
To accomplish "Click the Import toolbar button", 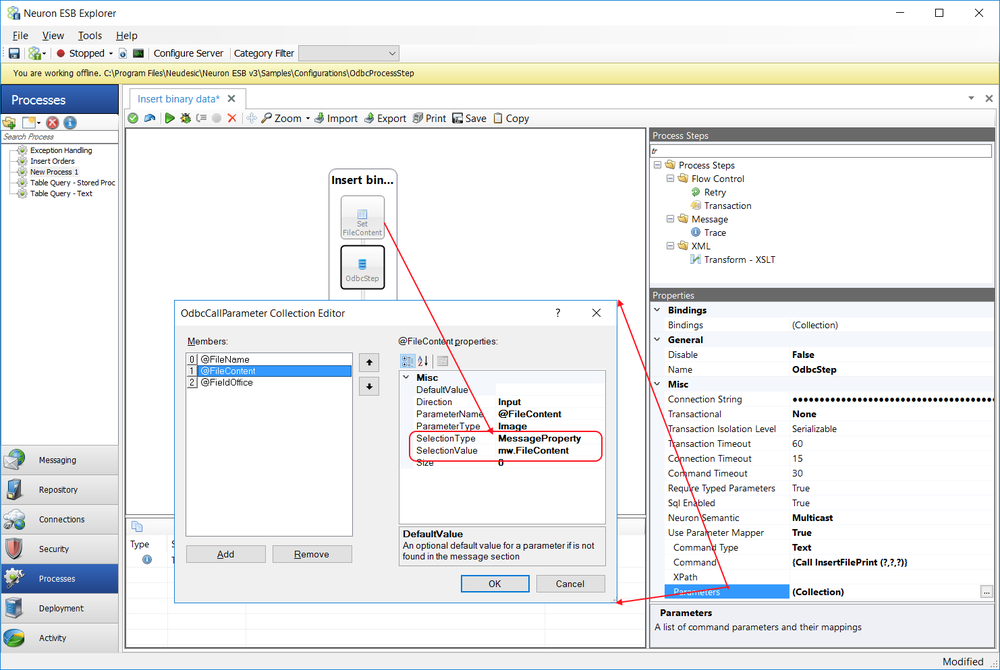I will tap(336, 118).
